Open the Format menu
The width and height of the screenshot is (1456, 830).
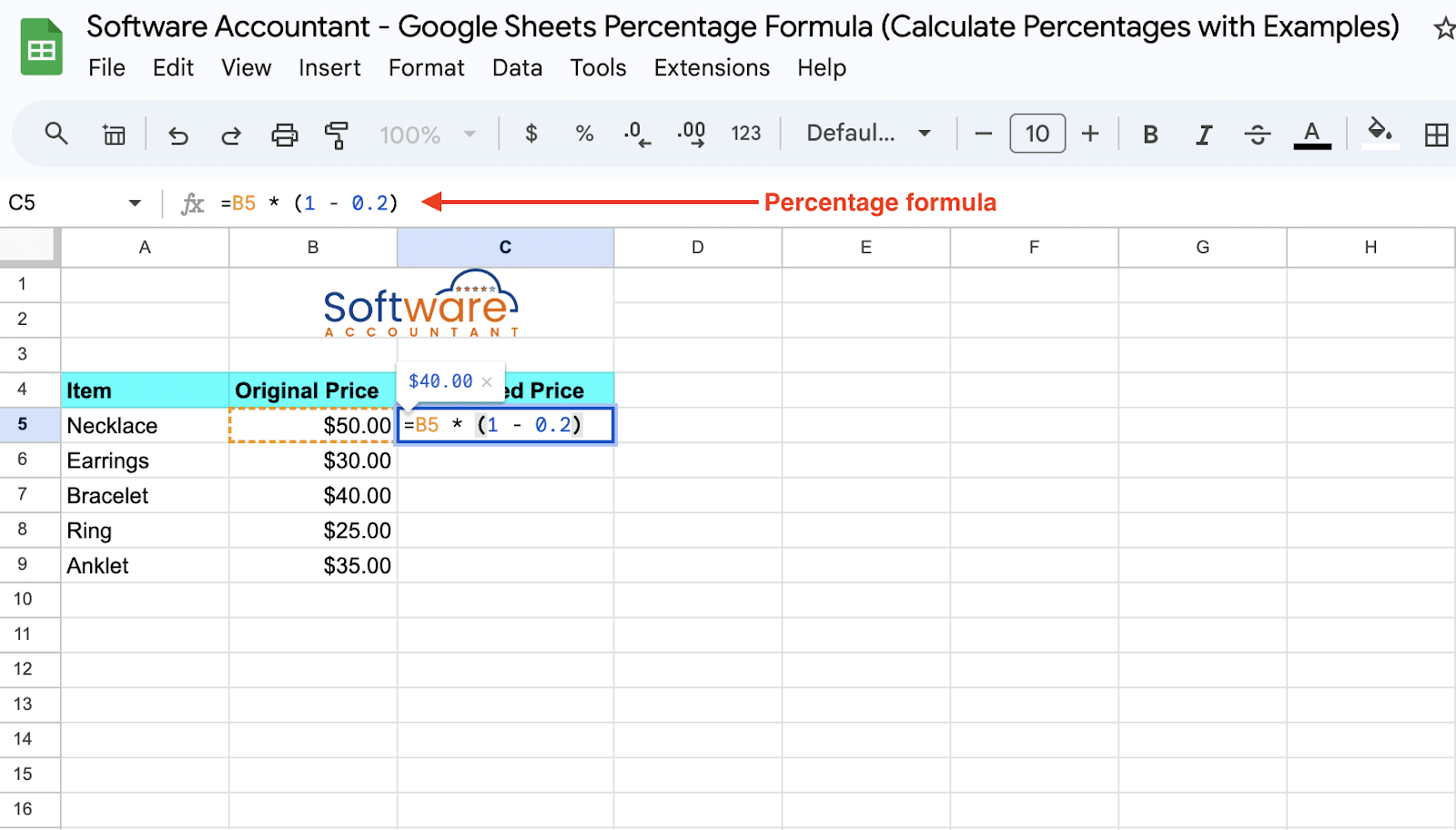(427, 68)
